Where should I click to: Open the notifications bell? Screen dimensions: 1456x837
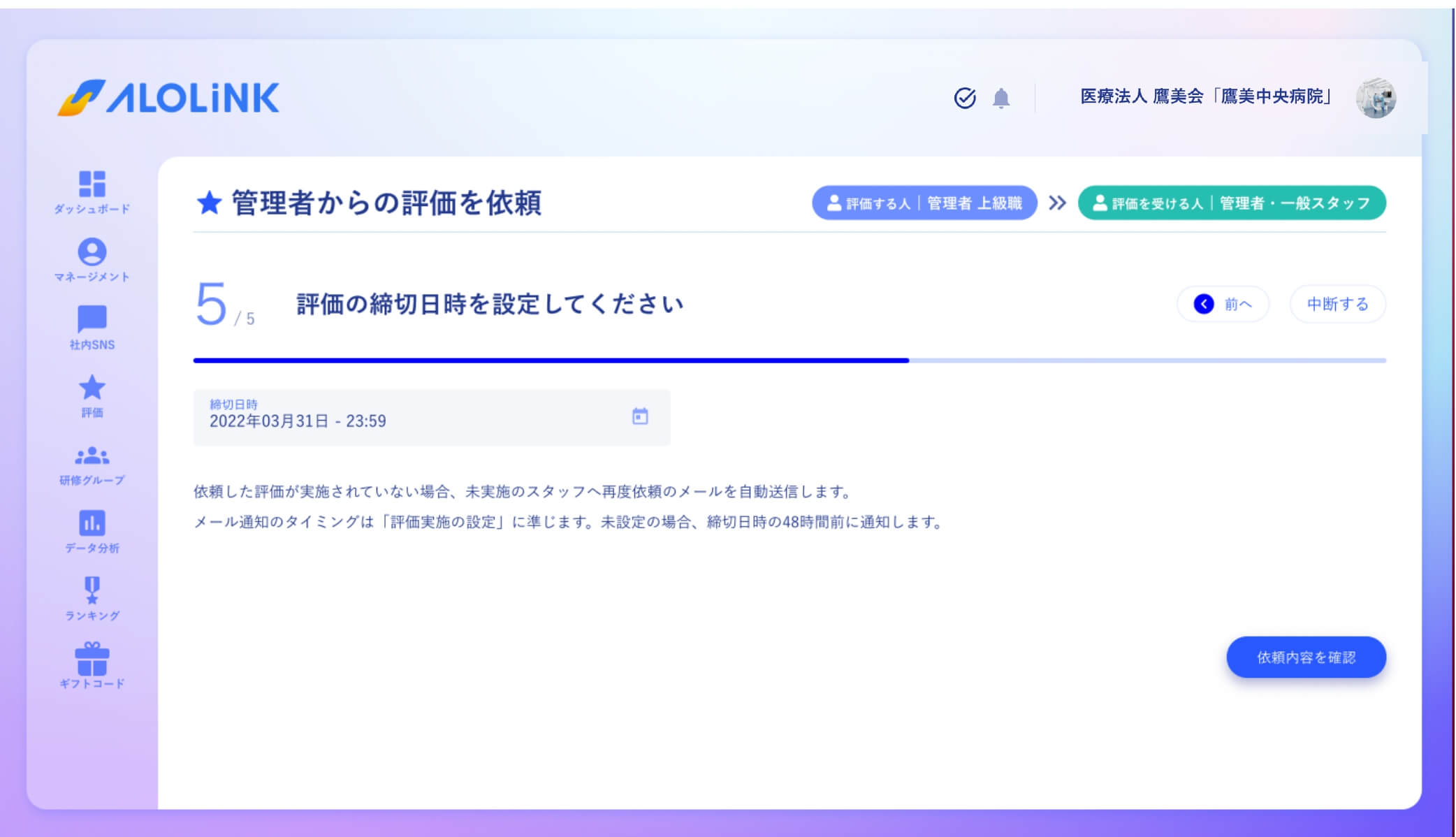[1002, 99]
